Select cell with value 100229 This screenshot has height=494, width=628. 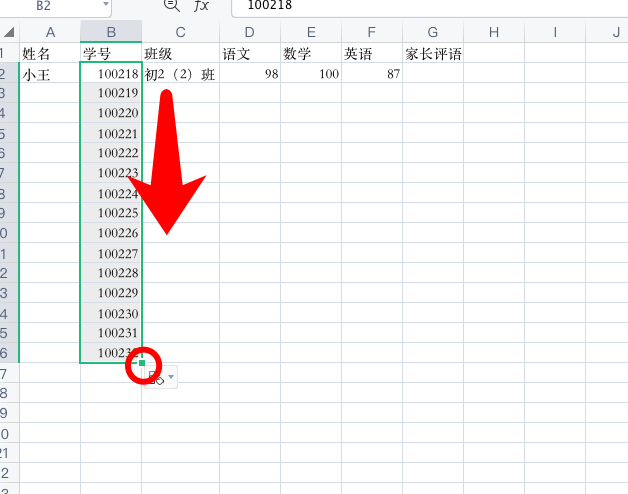[x=111, y=293]
